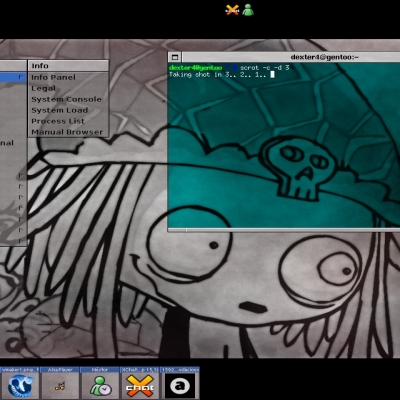This screenshot has height=400, width=400.
Task: Click the 'Taking shot in 3.. 2.. 1..' line
Action: pyautogui.click(x=217, y=75)
